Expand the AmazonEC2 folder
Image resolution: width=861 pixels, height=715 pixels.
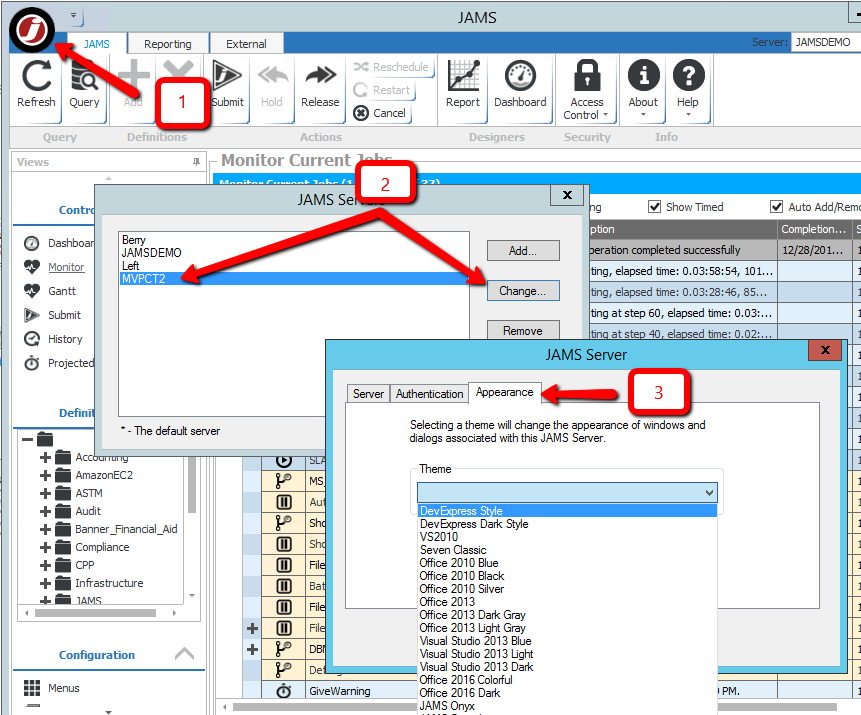pyautogui.click(x=46, y=476)
